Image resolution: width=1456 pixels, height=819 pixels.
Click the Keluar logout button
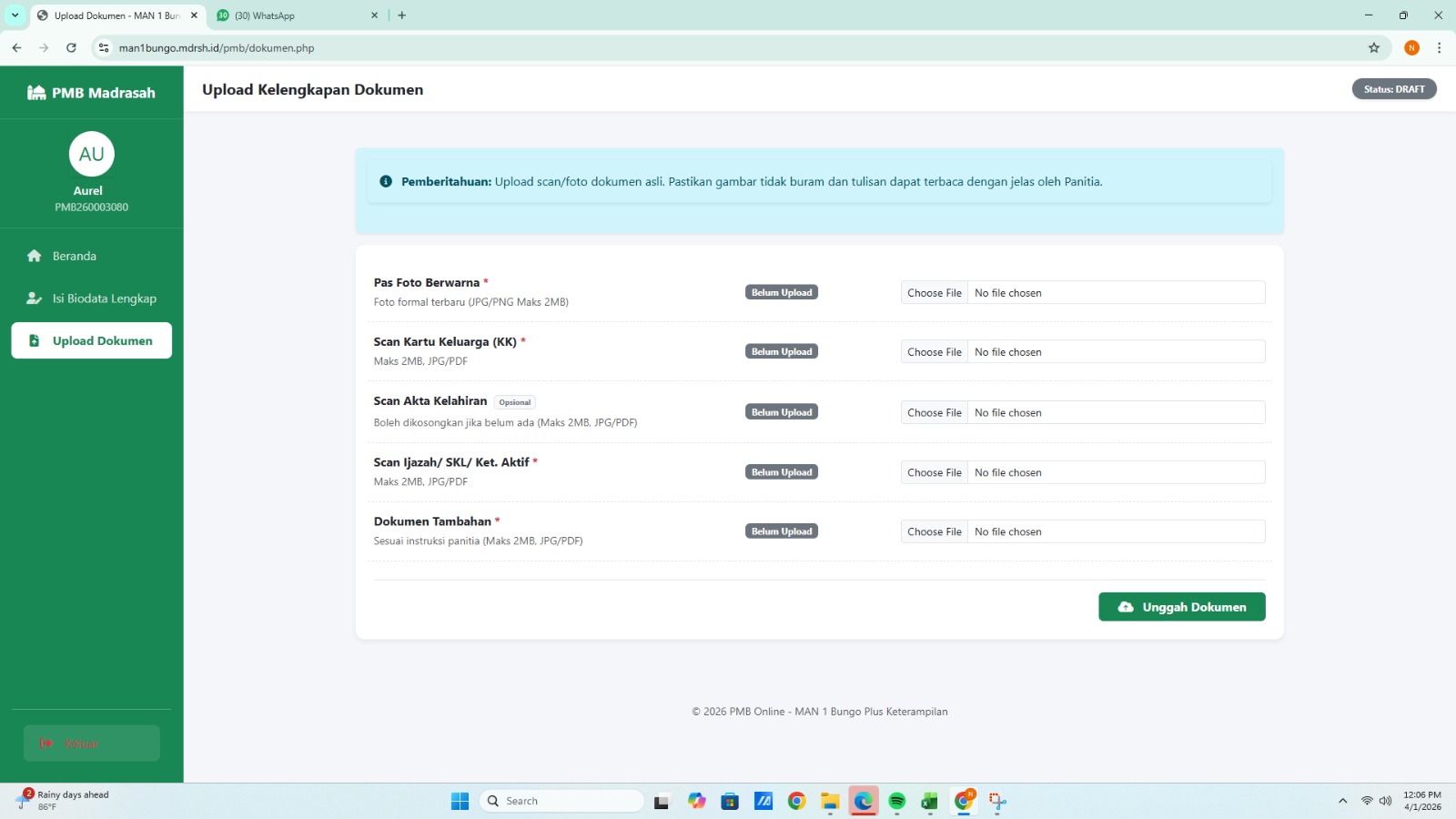[91, 743]
